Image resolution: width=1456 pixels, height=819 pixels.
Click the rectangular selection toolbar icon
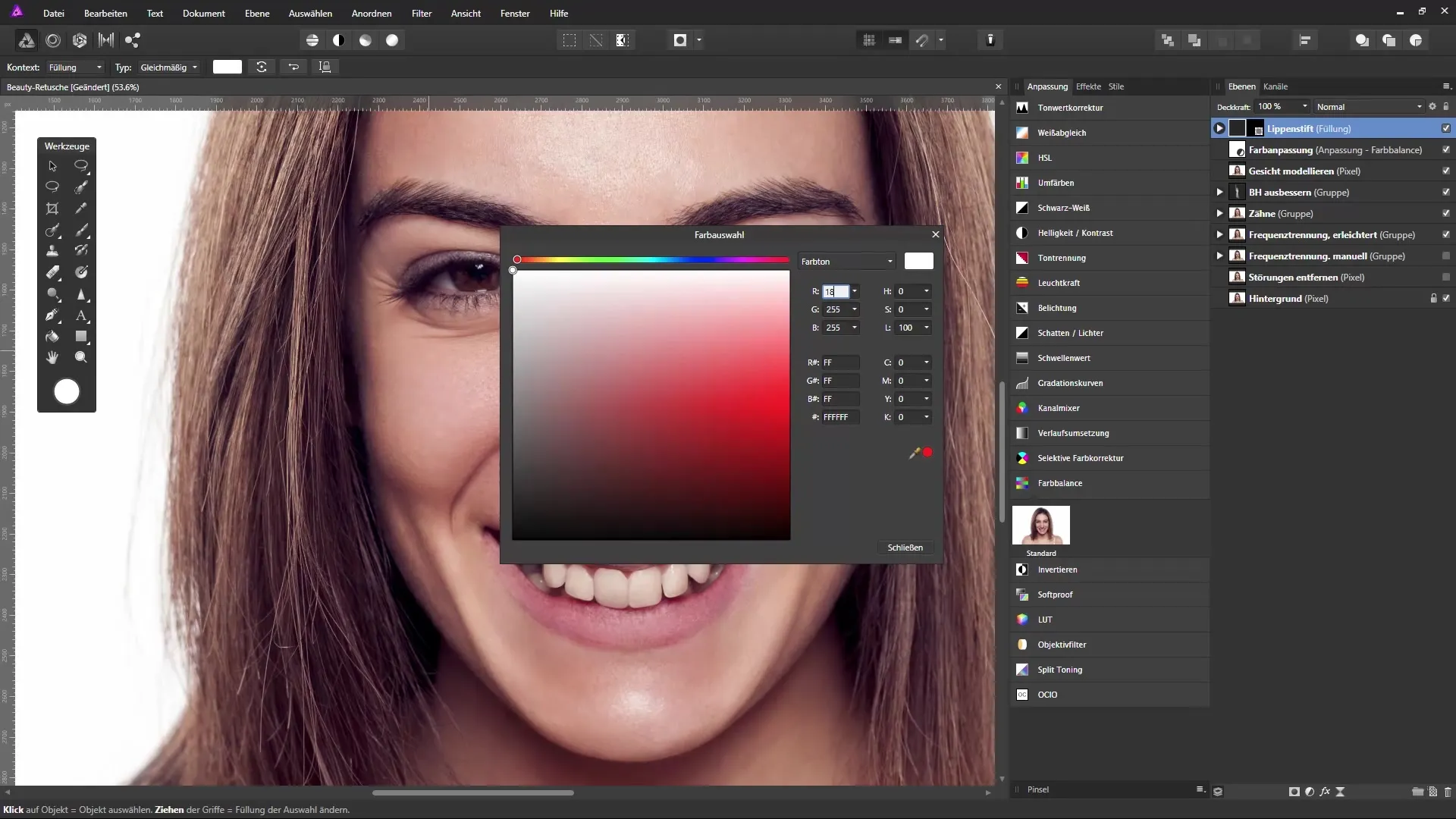click(x=570, y=40)
